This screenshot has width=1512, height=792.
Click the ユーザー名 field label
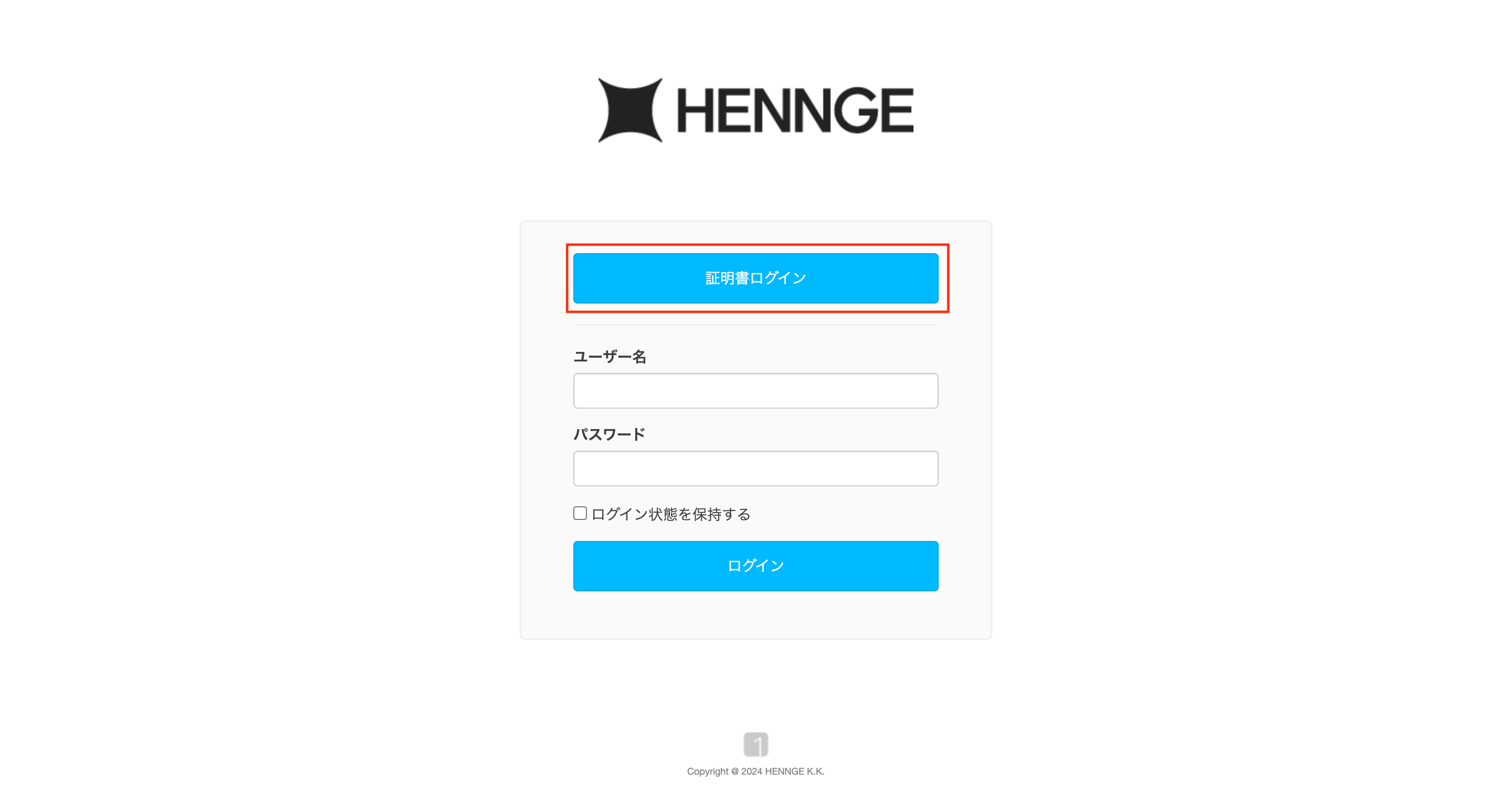point(610,357)
